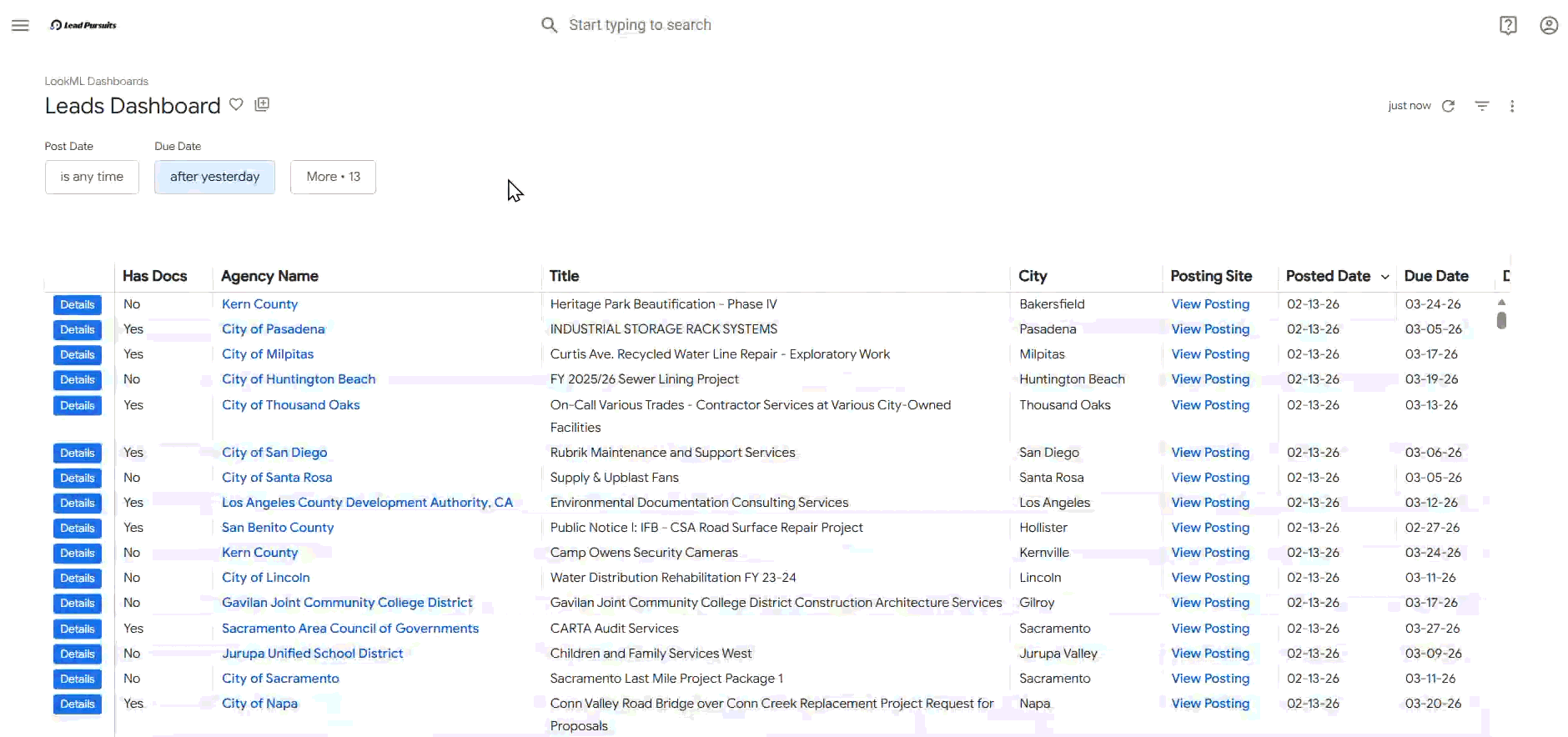Open Details for San Benito County row
1568x737 pixels.
coord(78,529)
